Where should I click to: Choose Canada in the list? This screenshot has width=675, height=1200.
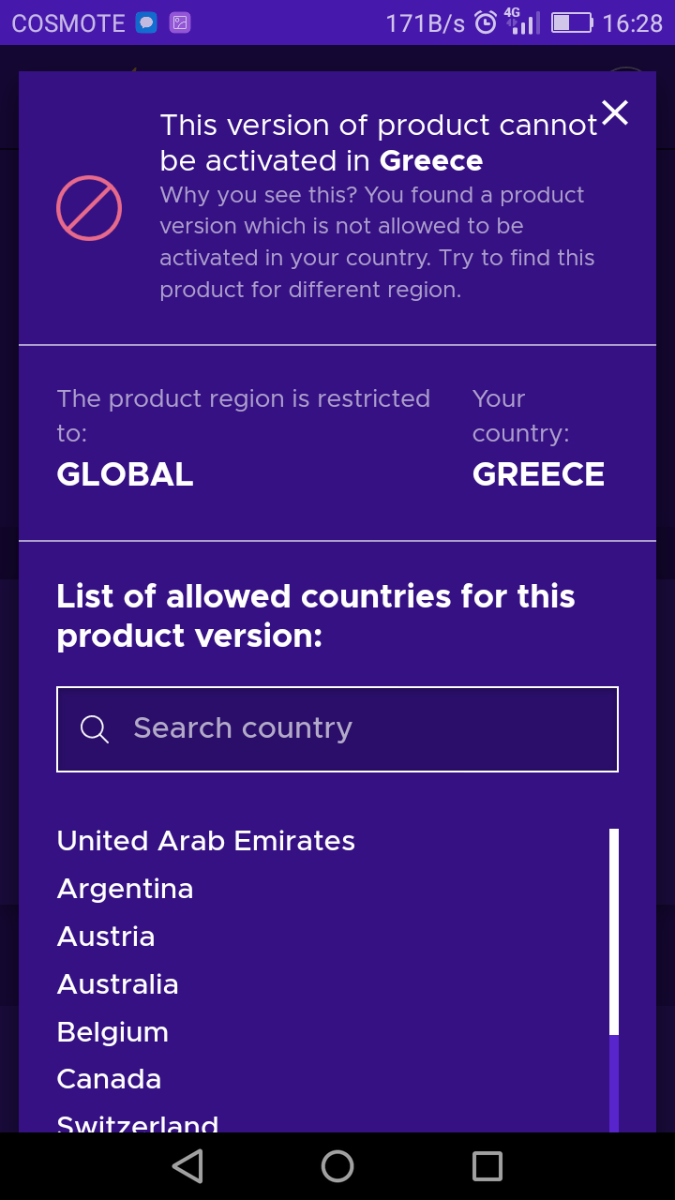point(109,1080)
